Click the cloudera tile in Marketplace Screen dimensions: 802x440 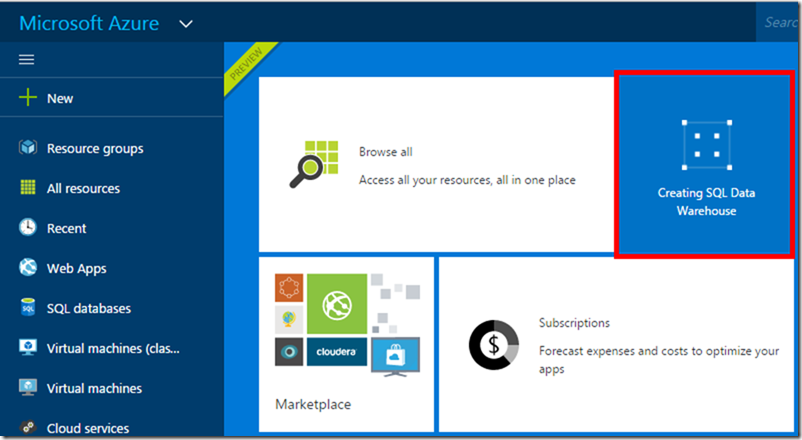click(x=337, y=351)
